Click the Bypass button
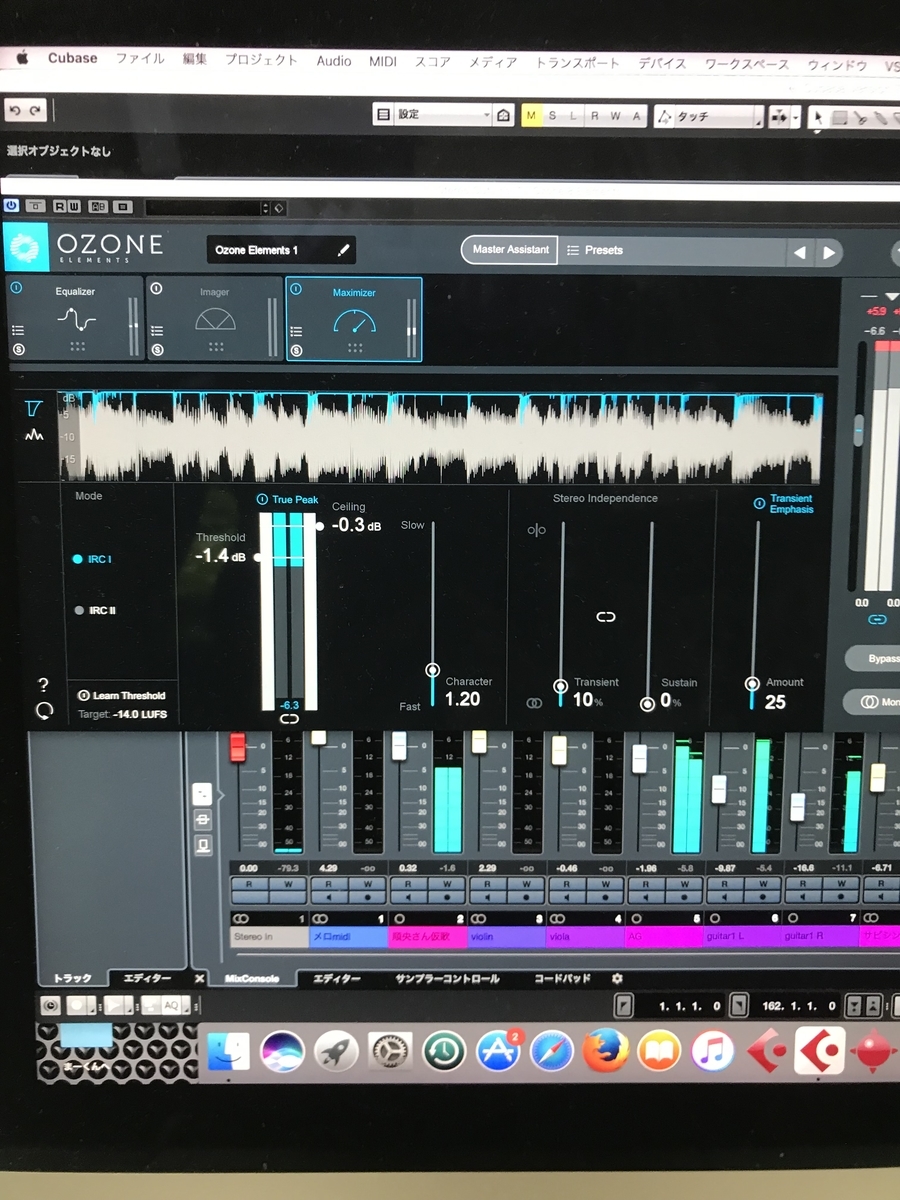 point(876,660)
